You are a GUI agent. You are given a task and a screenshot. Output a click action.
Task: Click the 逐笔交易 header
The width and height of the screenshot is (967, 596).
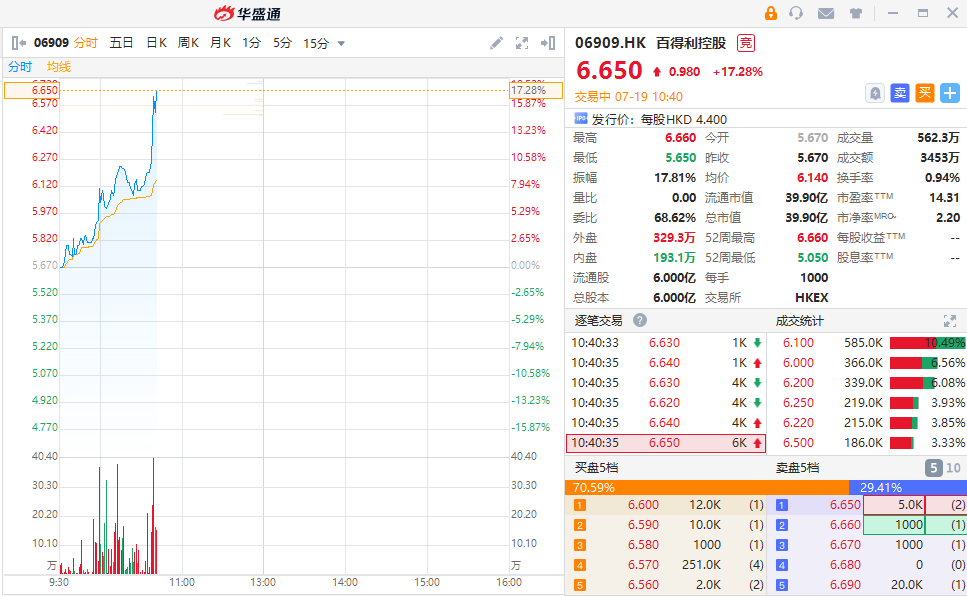tap(598, 320)
